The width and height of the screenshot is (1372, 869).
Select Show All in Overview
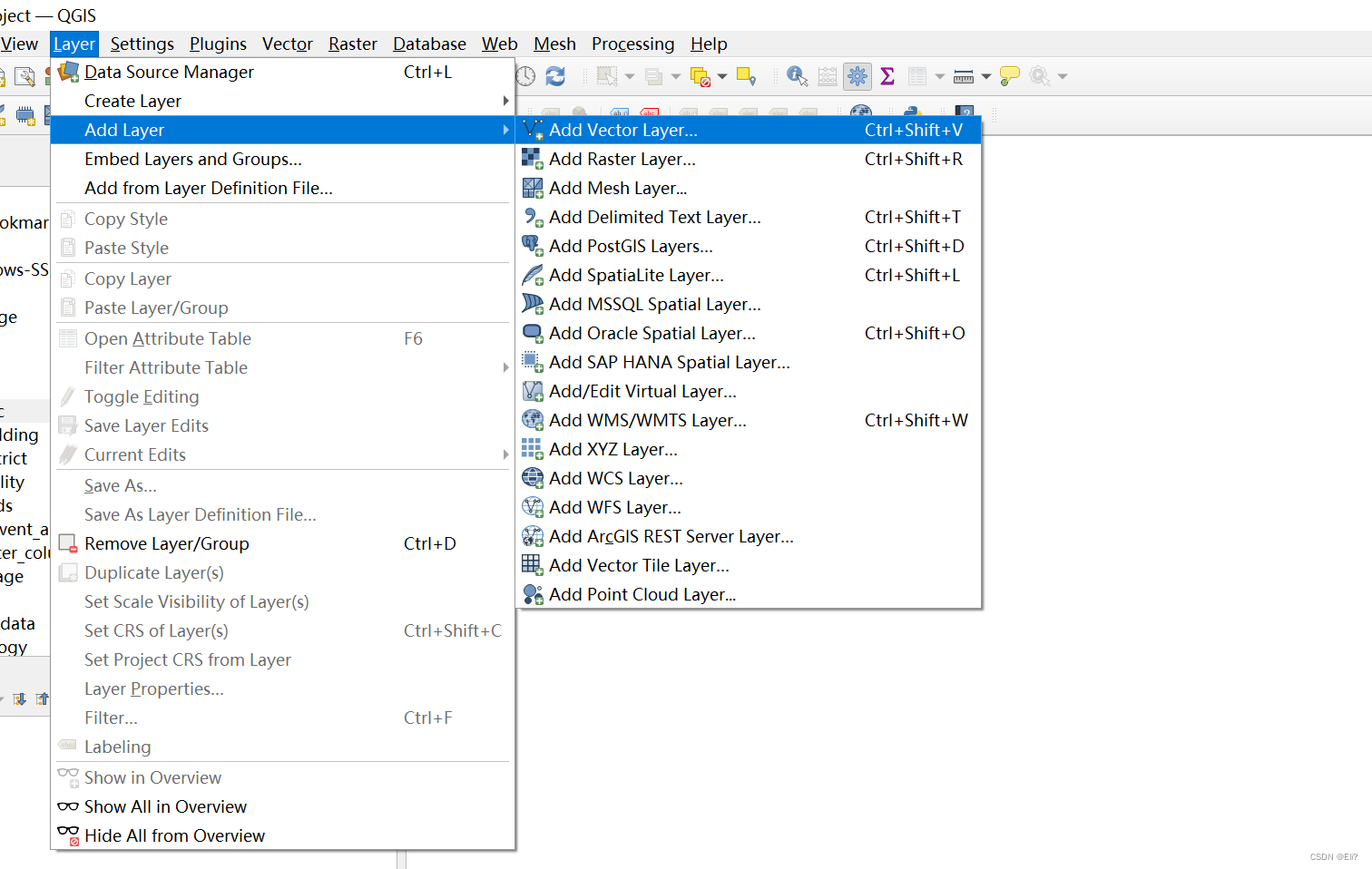click(x=282, y=806)
